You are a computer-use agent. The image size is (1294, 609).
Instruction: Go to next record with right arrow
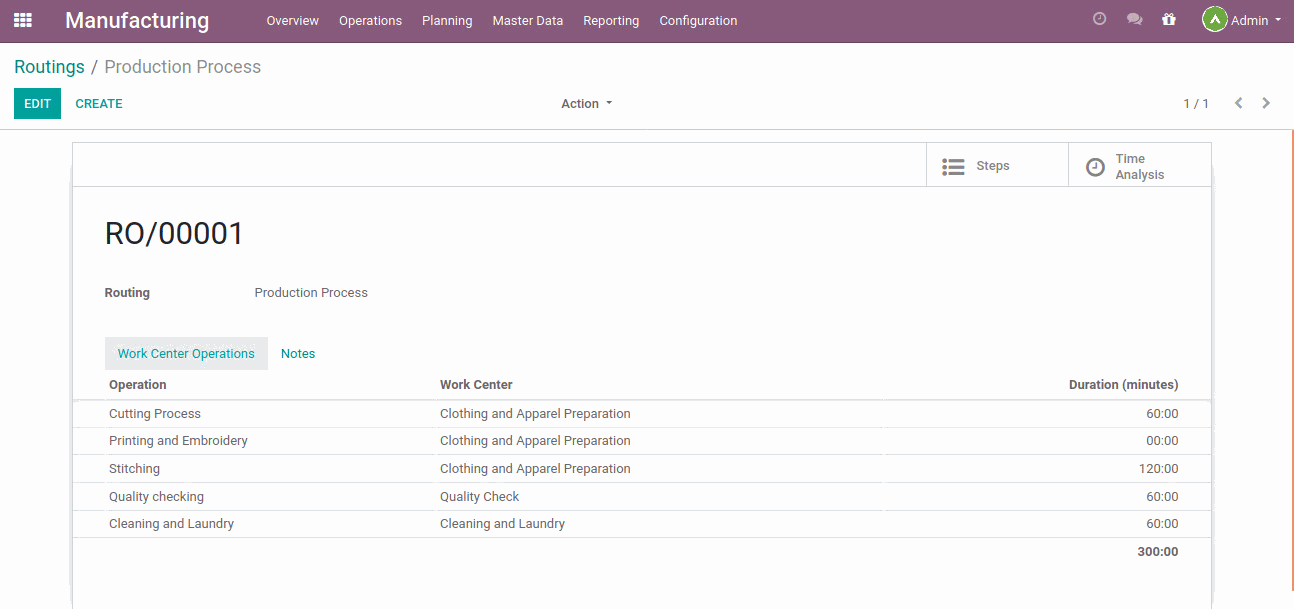[1266, 103]
